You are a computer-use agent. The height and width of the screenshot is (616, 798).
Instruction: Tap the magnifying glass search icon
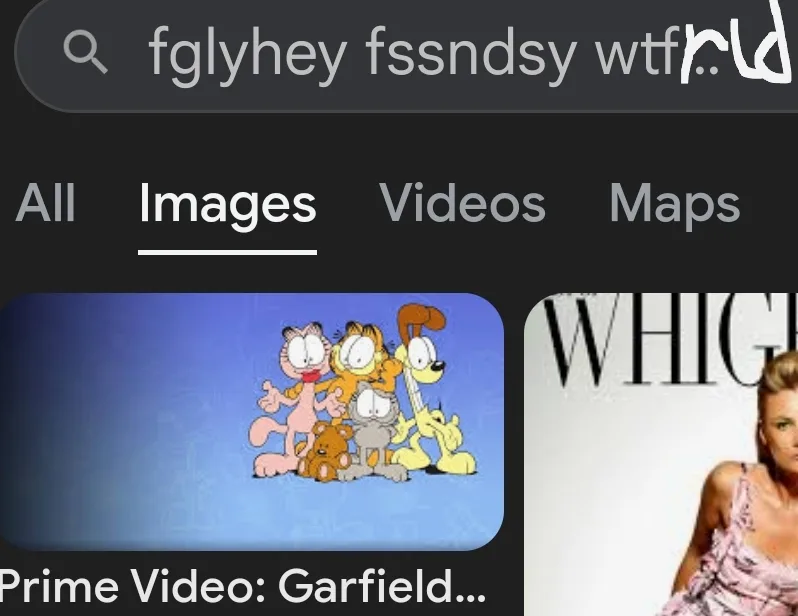(x=85, y=51)
